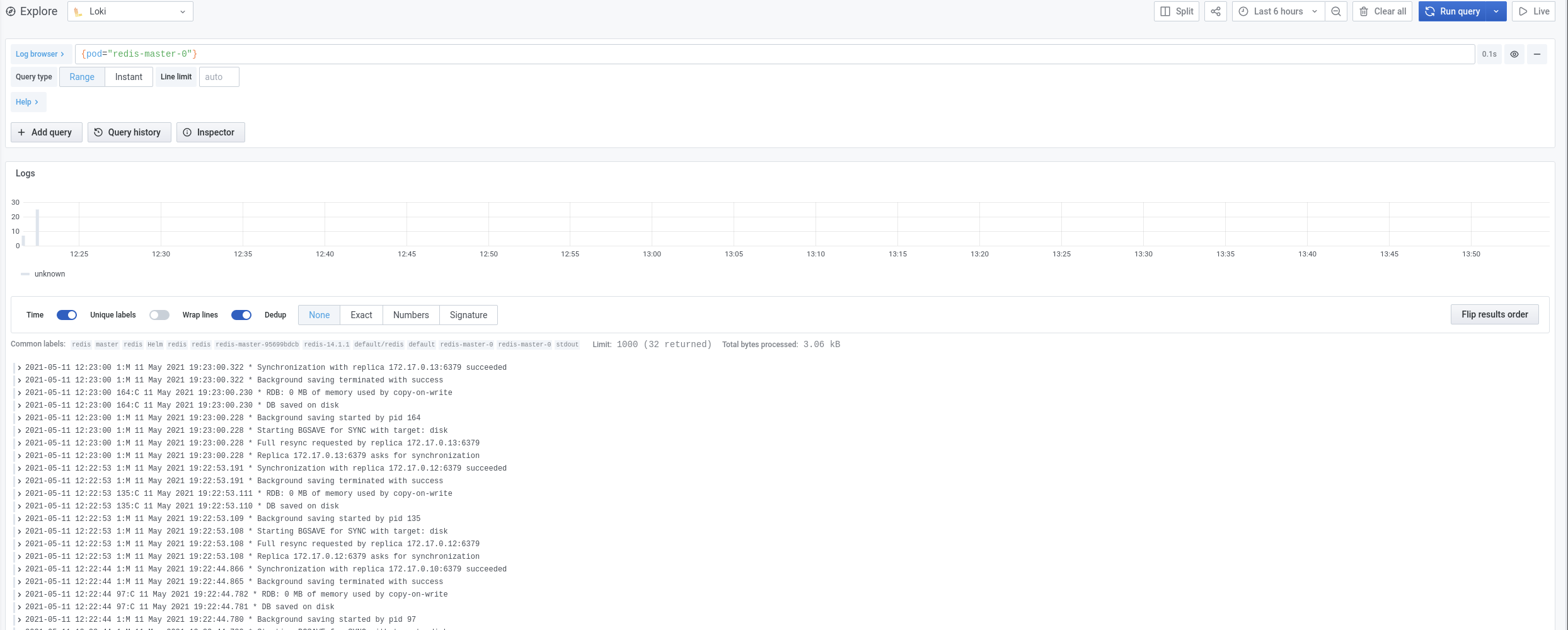The width and height of the screenshot is (1568, 630).
Task: Open the query Inspector
Action: tap(210, 132)
